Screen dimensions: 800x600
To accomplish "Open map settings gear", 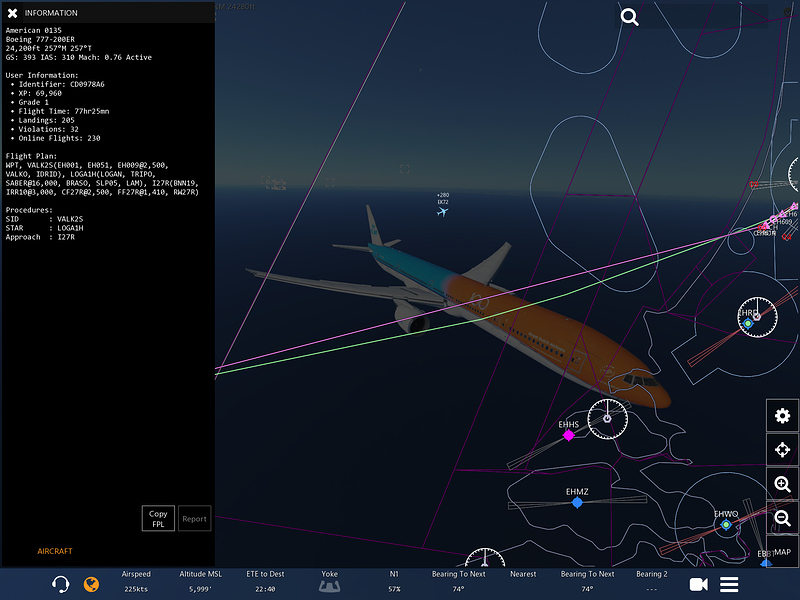I will click(782, 416).
